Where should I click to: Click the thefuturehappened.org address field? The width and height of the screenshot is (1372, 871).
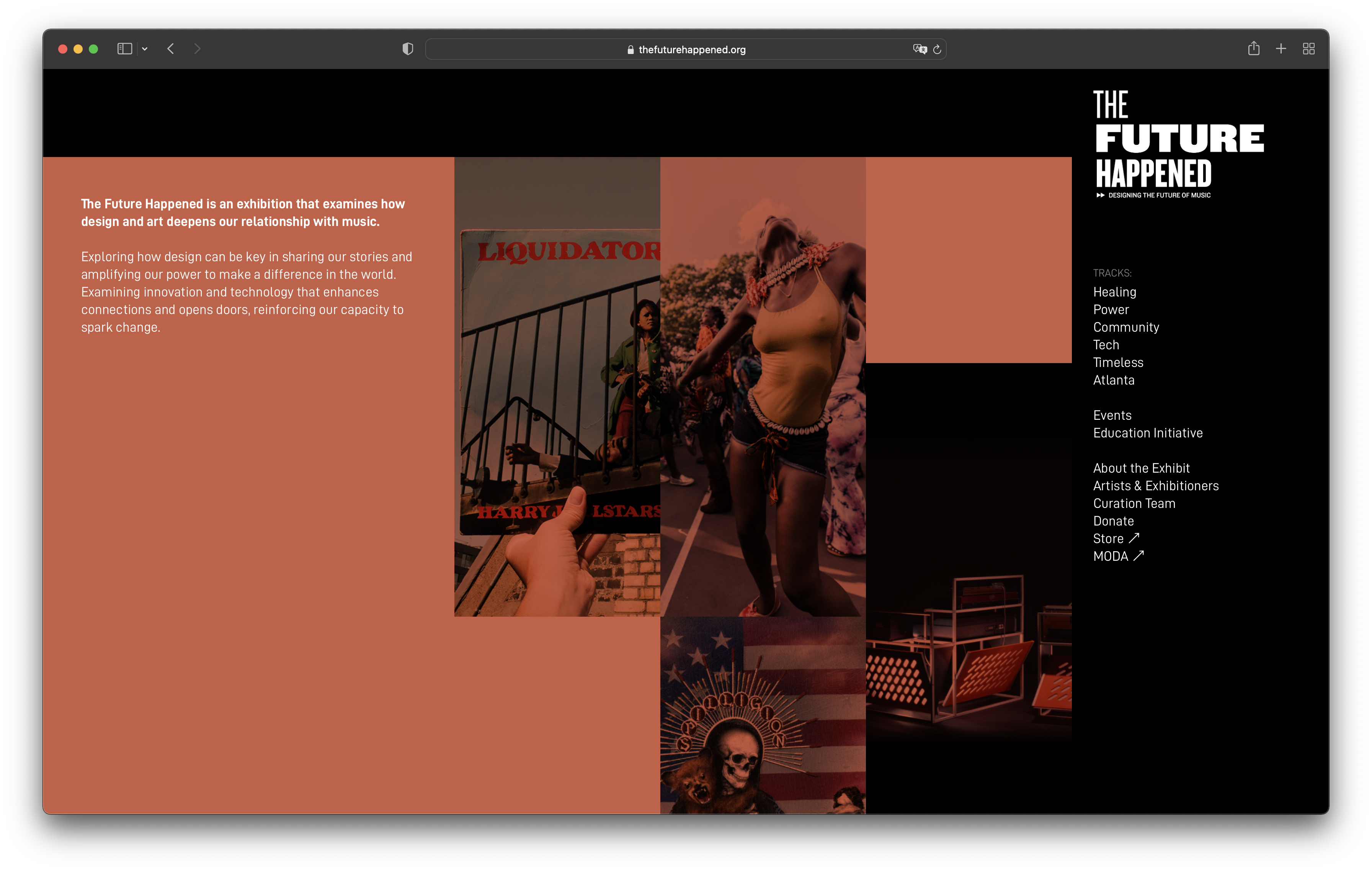[x=686, y=49]
